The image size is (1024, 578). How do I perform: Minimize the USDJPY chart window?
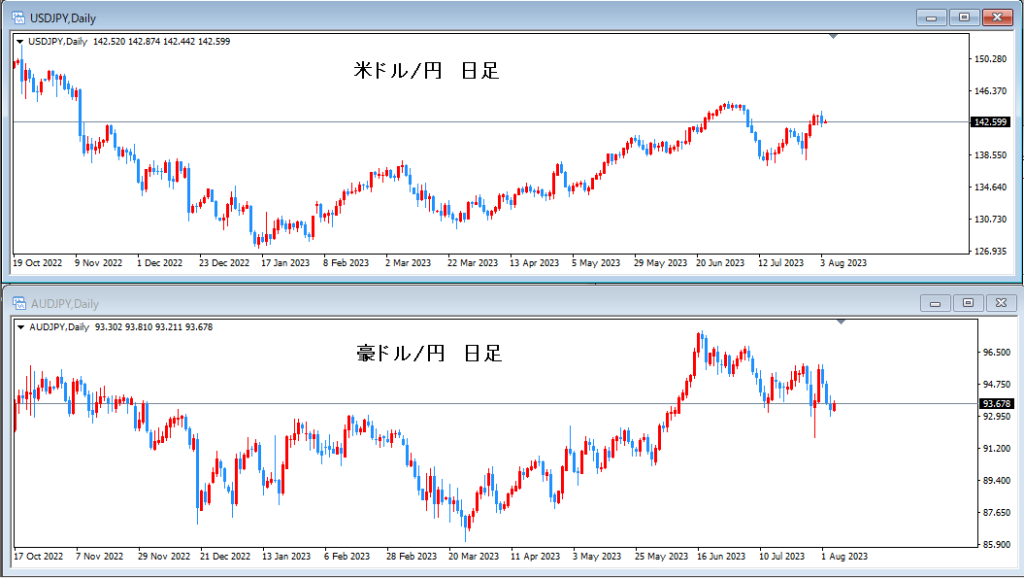click(x=934, y=17)
